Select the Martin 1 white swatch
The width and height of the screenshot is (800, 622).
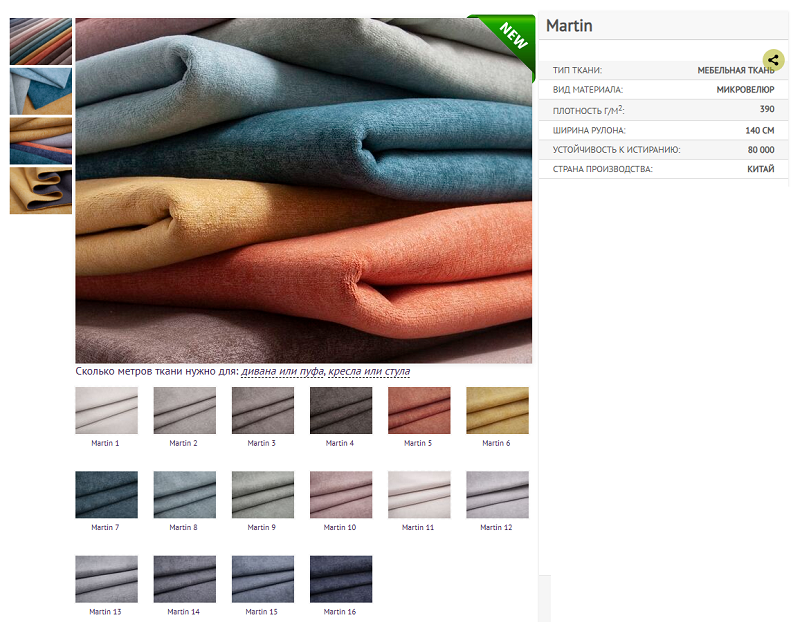point(106,410)
